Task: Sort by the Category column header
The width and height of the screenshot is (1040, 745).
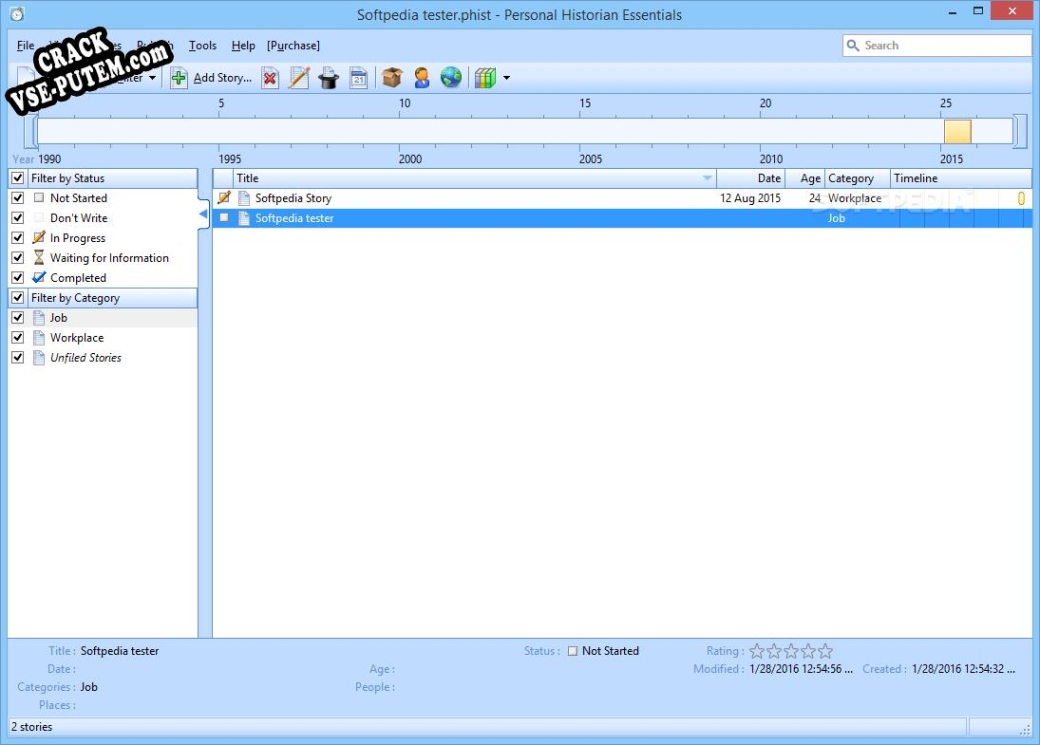Action: [x=856, y=178]
